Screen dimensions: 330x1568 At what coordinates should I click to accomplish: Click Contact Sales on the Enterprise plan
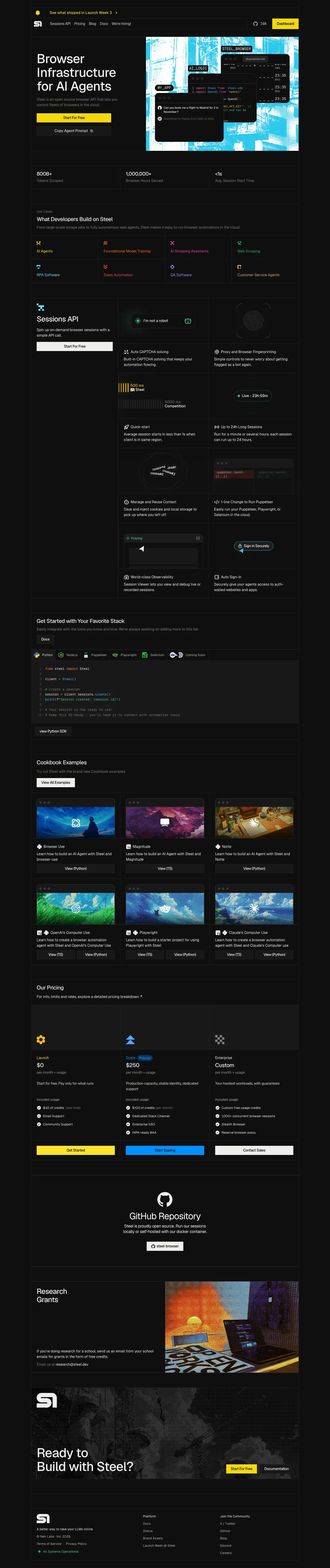[254, 1150]
